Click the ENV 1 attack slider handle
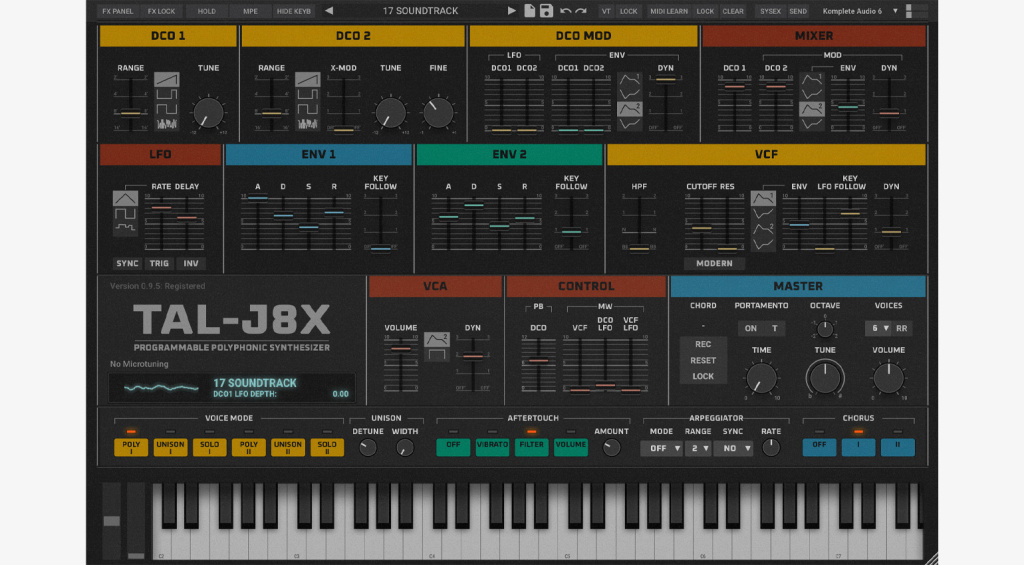Viewport: 1024px width, 565px height. pyautogui.click(x=257, y=198)
